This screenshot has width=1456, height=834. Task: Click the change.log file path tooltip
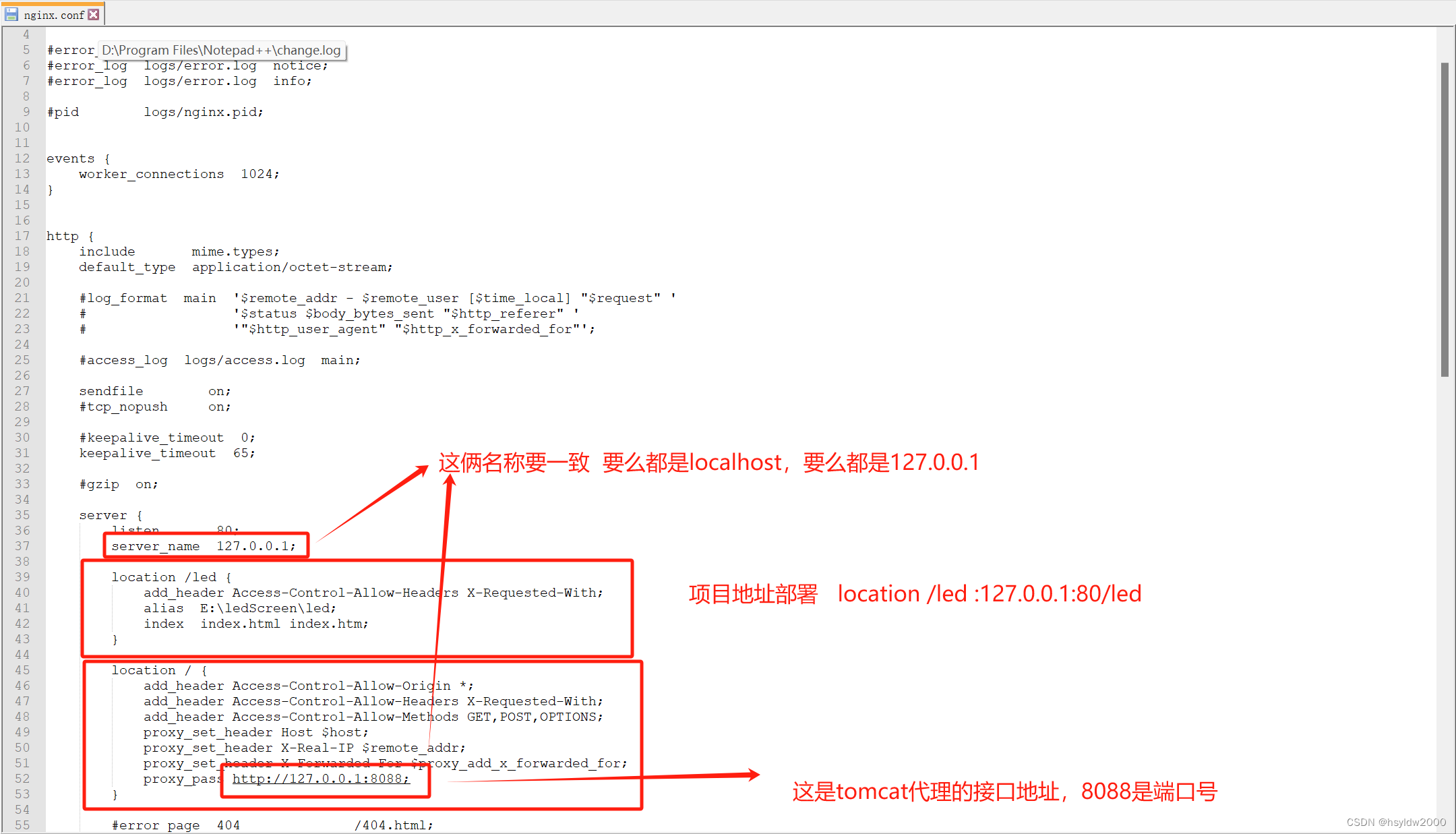click(x=222, y=50)
